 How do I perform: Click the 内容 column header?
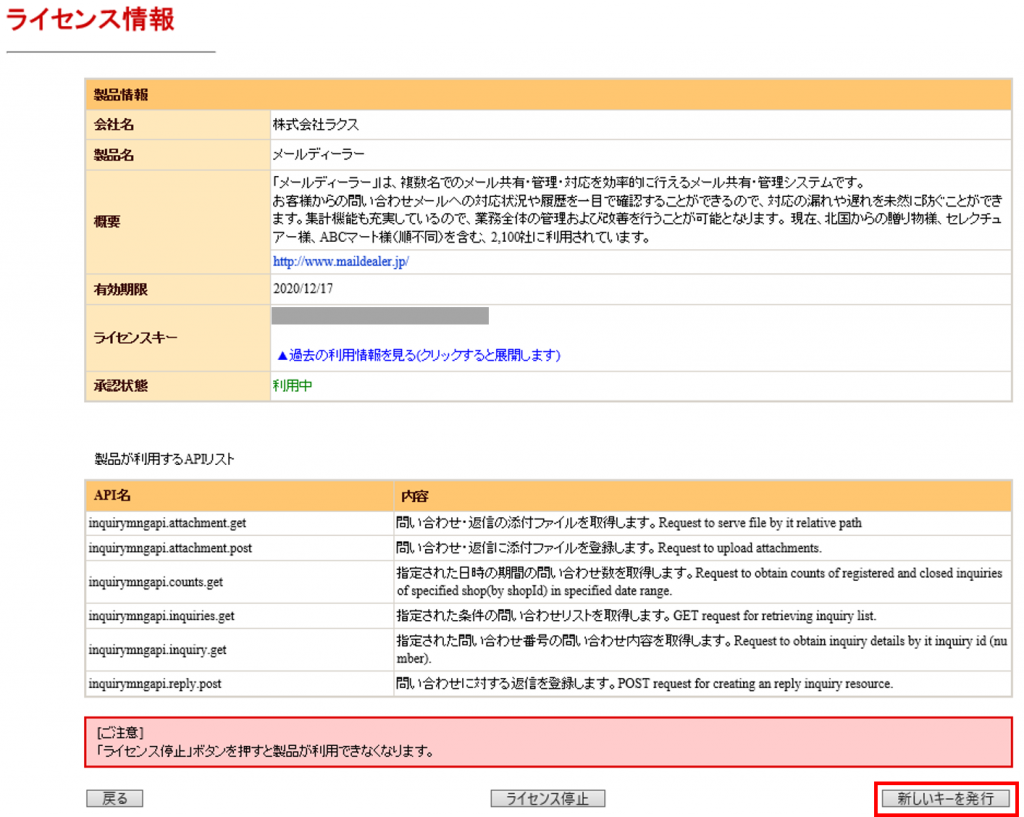pyautogui.click(x=415, y=496)
